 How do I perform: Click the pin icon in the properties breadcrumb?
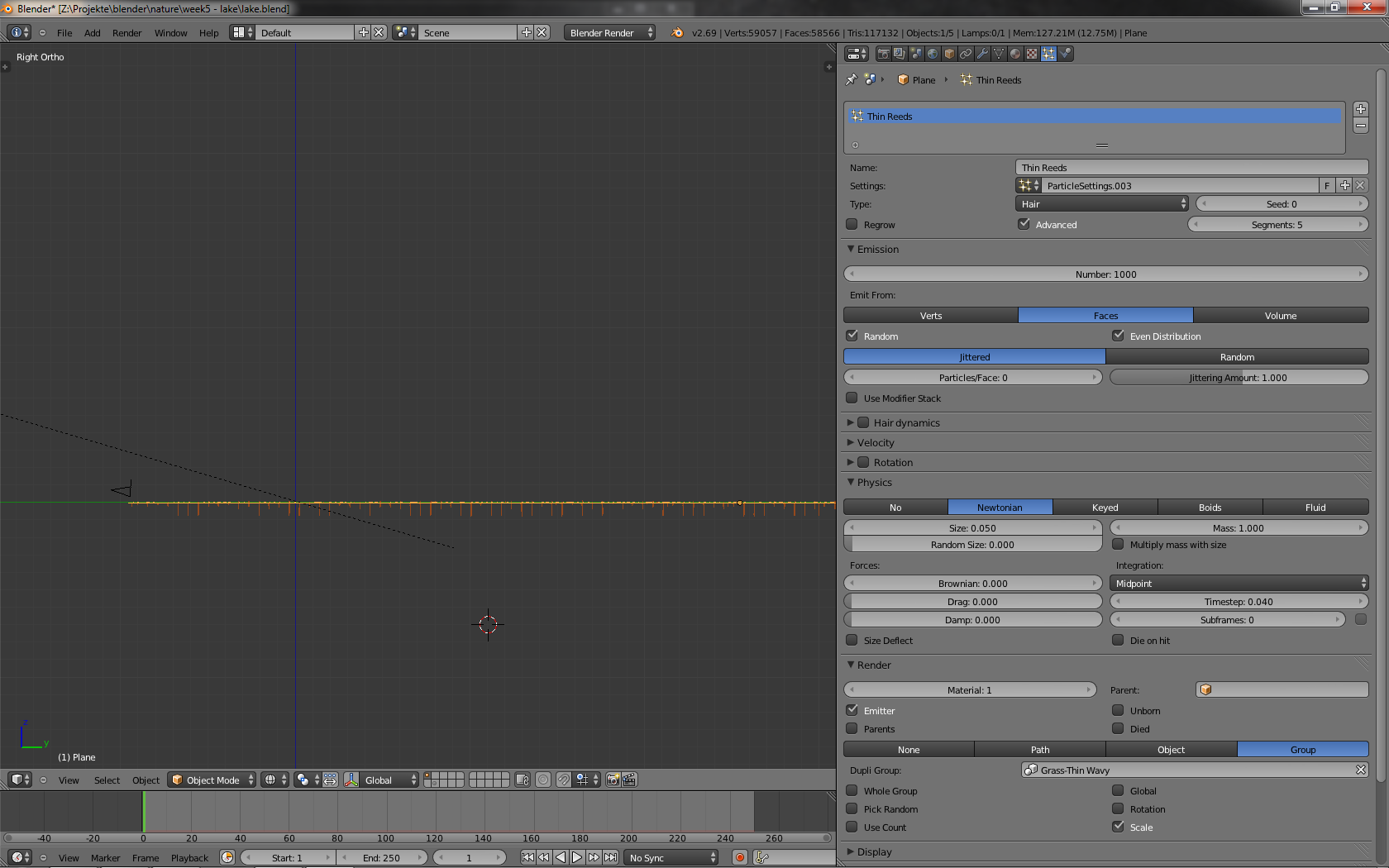coord(852,79)
